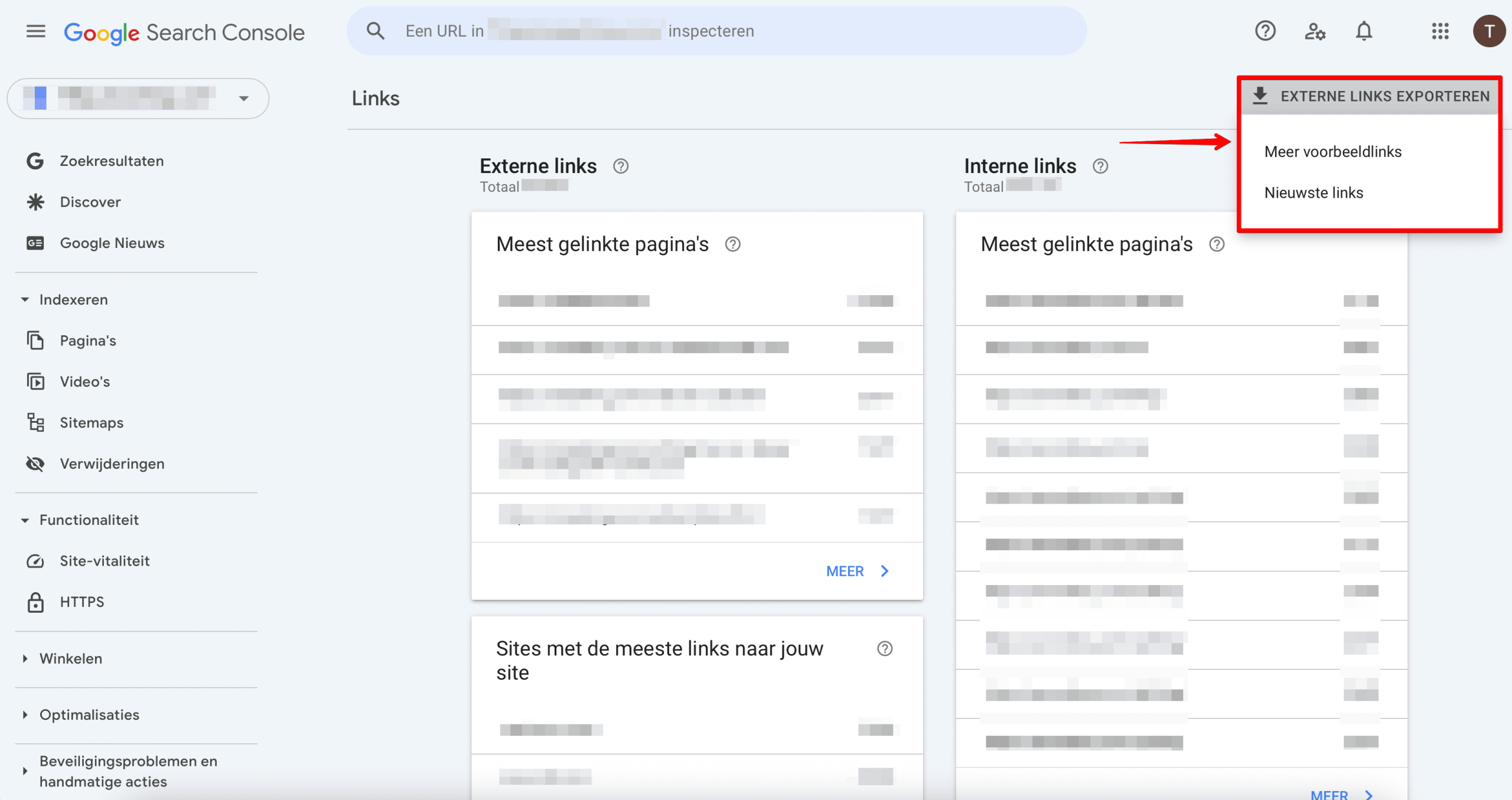Click the export download arrow icon
The width and height of the screenshot is (1512, 800).
click(1260, 96)
